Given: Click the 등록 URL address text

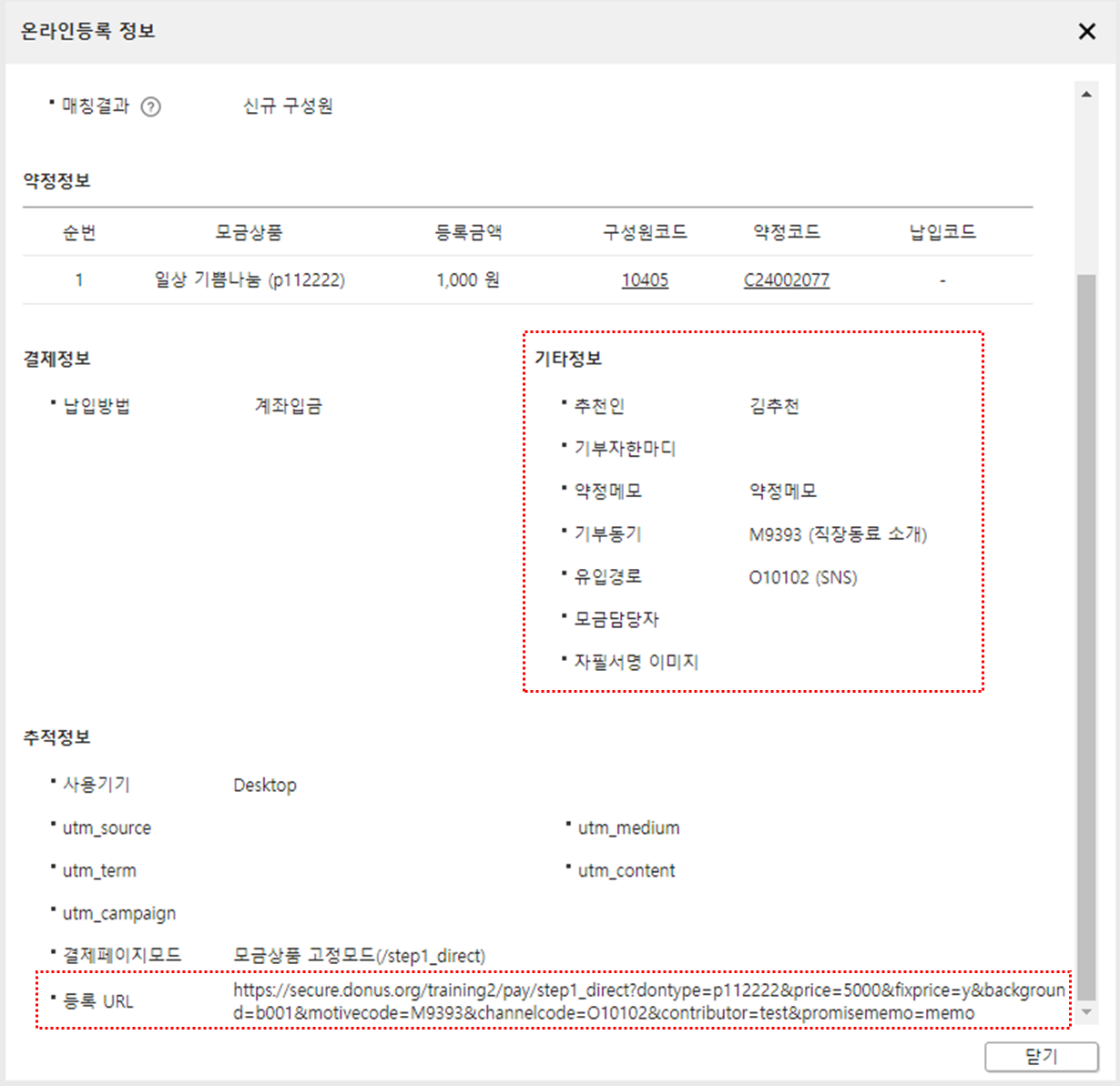Looking at the screenshot, I should 648,1001.
